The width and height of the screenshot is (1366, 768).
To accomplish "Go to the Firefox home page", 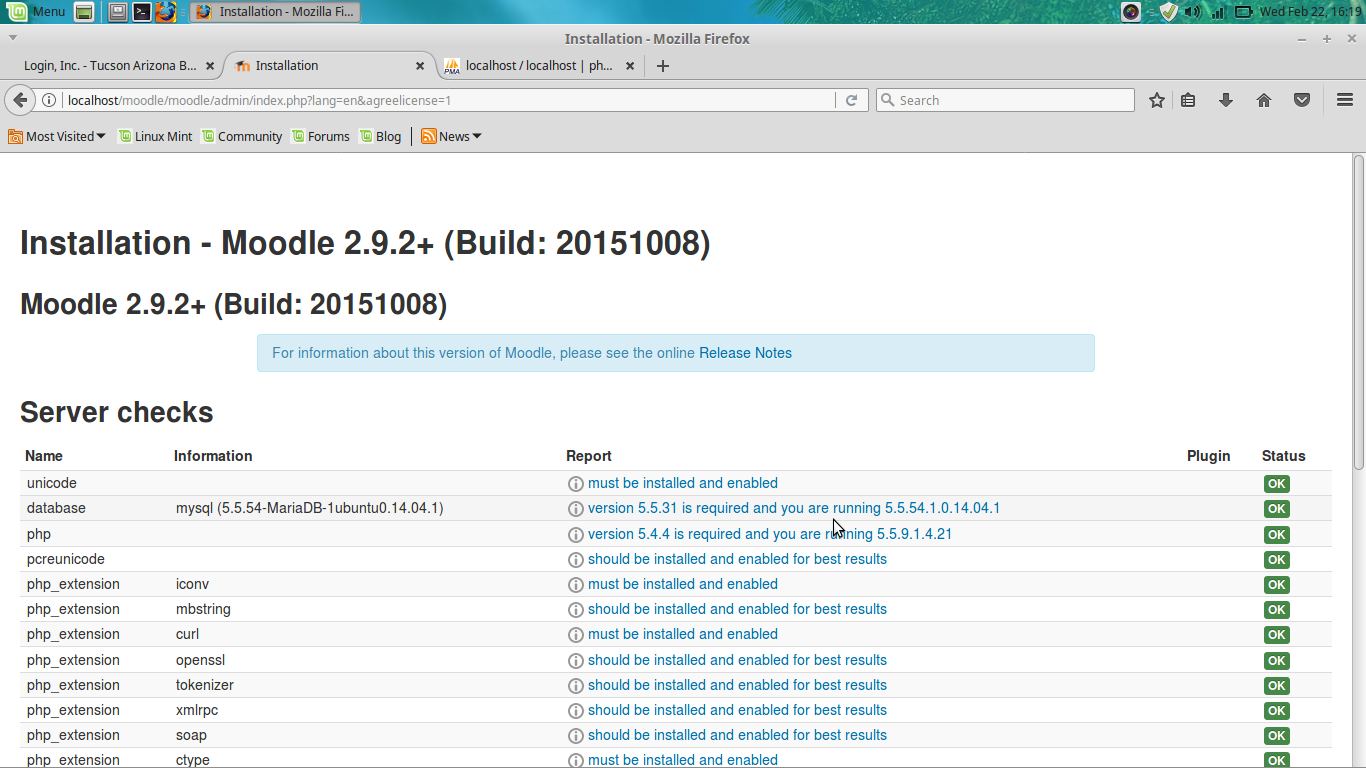I will point(1263,100).
